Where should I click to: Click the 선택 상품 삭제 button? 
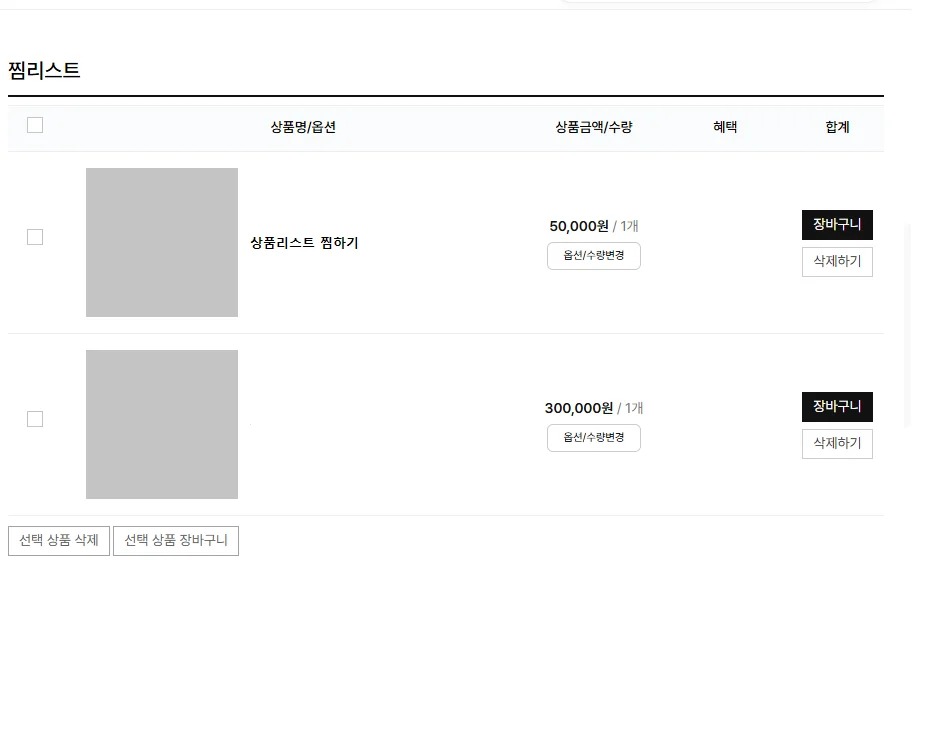(59, 541)
